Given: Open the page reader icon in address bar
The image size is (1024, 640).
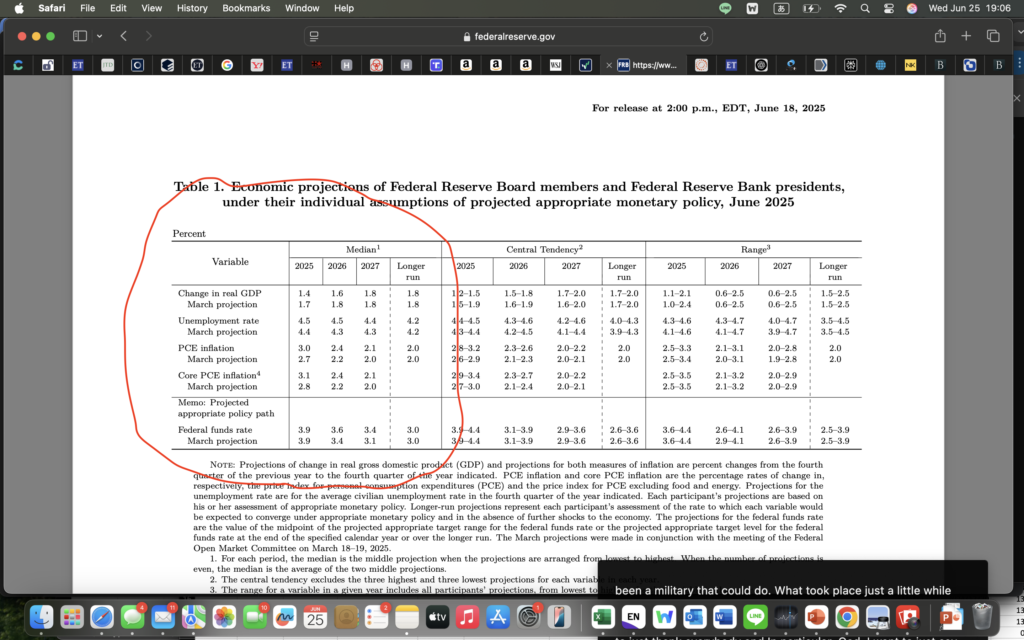Looking at the screenshot, I should [314, 36].
